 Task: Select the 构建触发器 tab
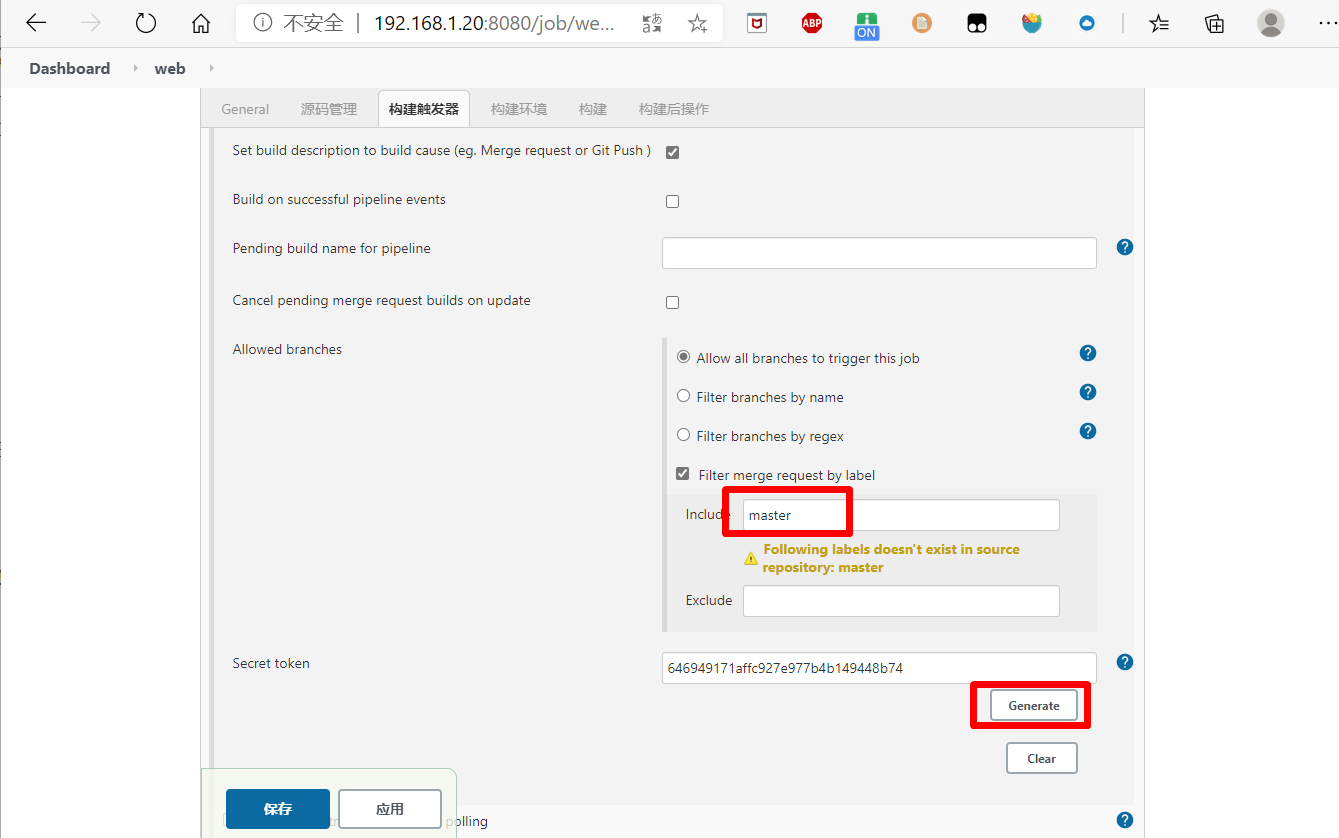click(x=424, y=109)
